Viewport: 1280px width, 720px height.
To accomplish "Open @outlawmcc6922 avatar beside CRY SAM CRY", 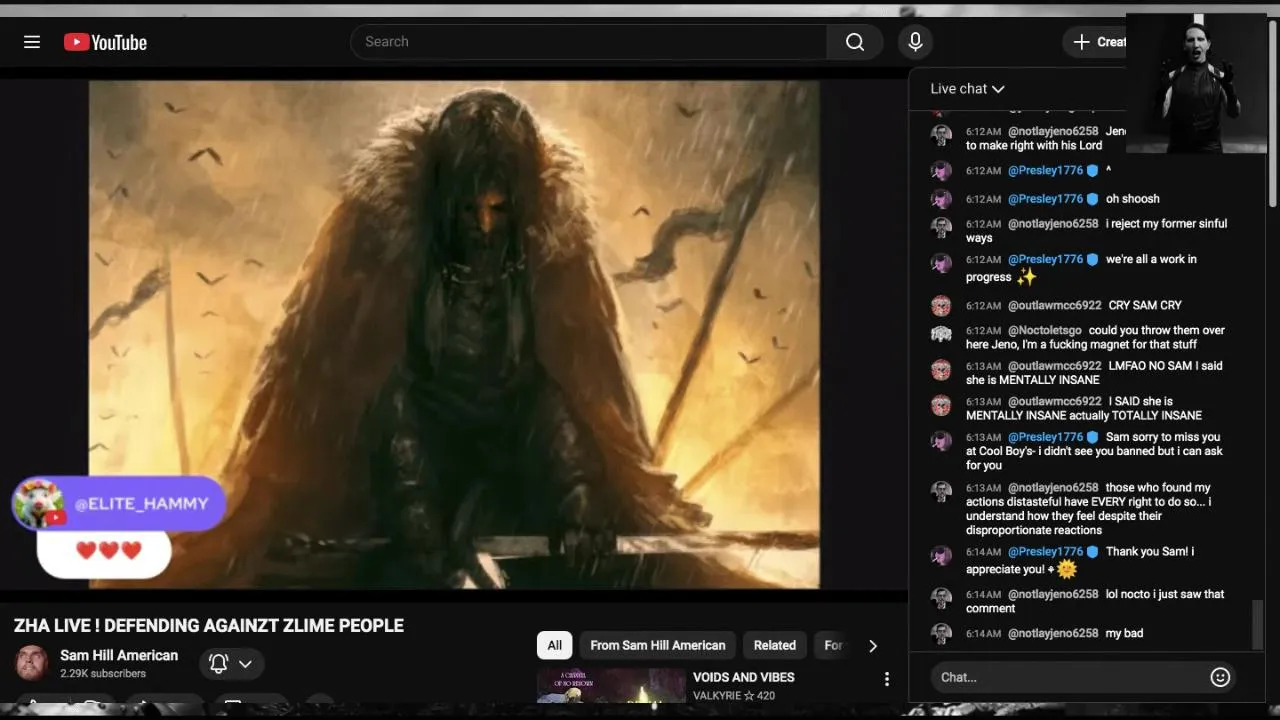I will coord(941,306).
